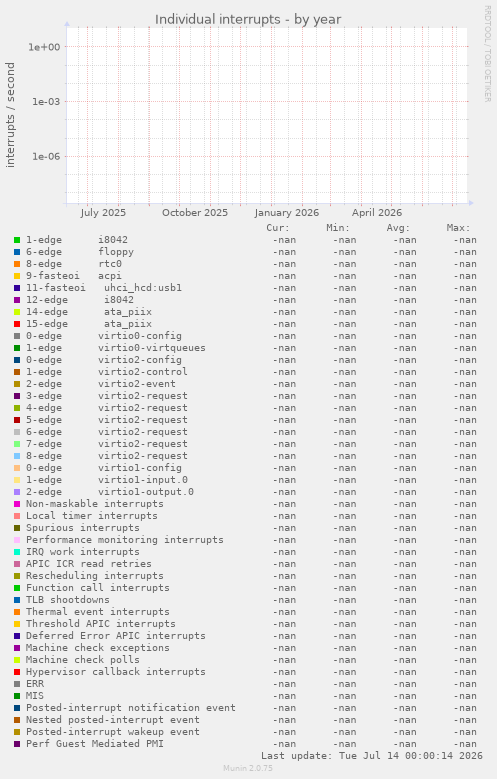The image size is (497, 779).
Task: Click the January 2026 axis label
Action: pos(287,213)
